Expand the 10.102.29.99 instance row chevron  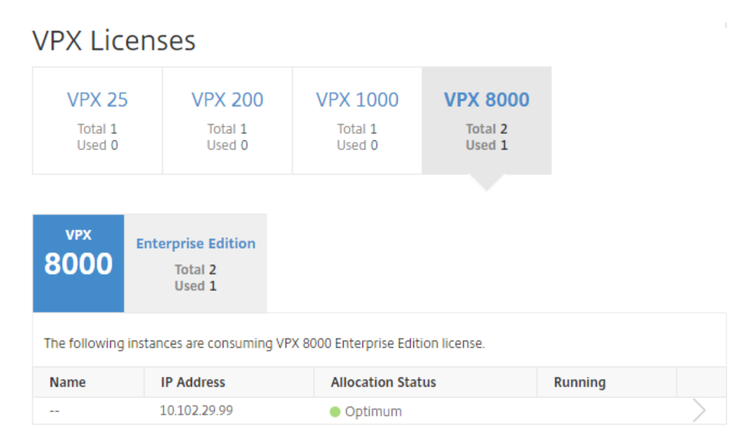pos(699,411)
